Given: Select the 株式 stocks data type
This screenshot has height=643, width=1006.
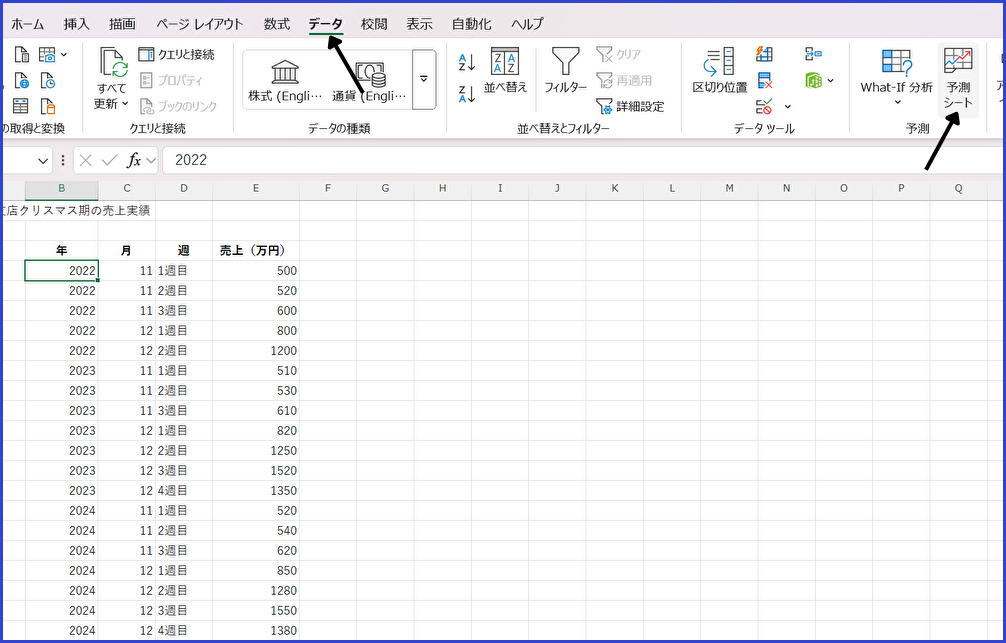Looking at the screenshot, I should 286,79.
